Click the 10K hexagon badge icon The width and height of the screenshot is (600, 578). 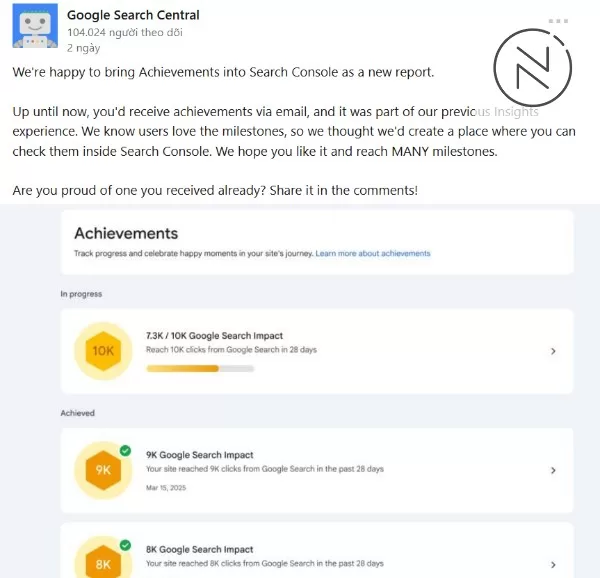(103, 351)
